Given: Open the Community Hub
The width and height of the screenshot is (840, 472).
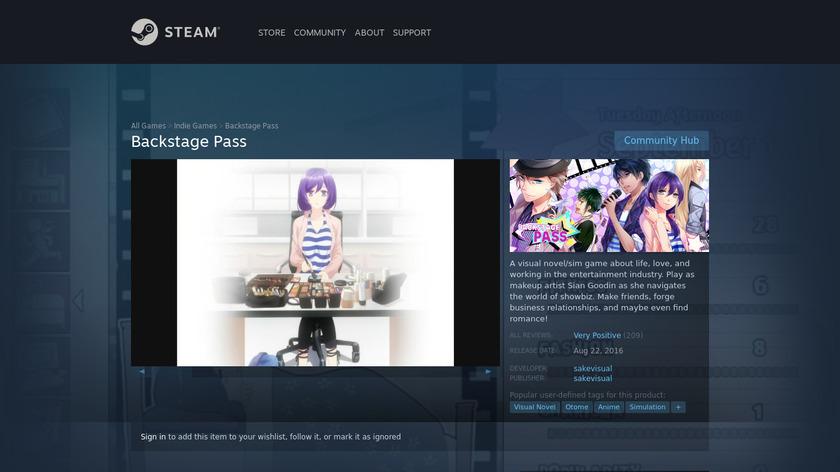Looking at the screenshot, I should click(661, 140).
